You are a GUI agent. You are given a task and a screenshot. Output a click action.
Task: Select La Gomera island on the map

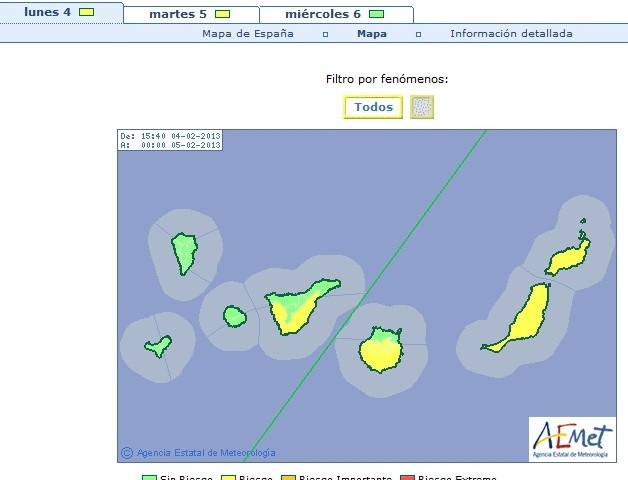[x=234, y=316]
